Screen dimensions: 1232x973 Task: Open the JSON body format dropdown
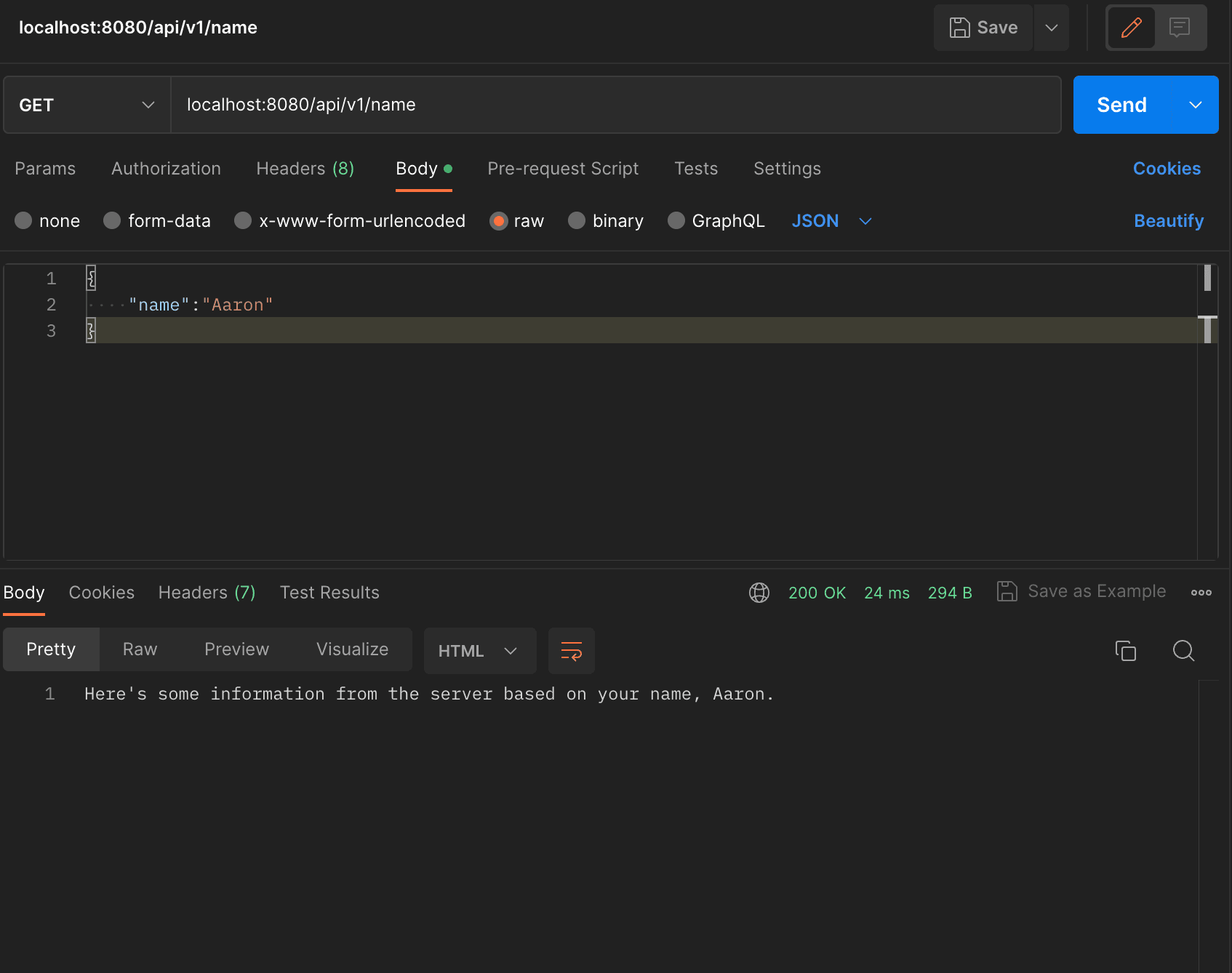click(831, 220)
